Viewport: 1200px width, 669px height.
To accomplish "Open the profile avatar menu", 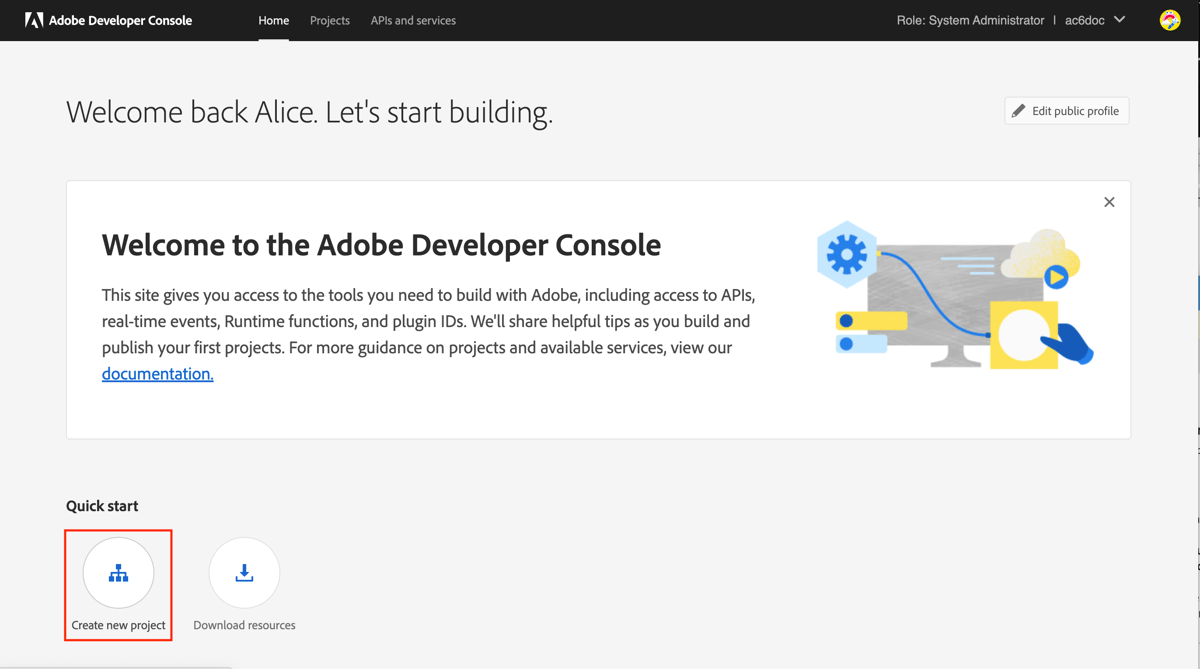I will 1169,19.
